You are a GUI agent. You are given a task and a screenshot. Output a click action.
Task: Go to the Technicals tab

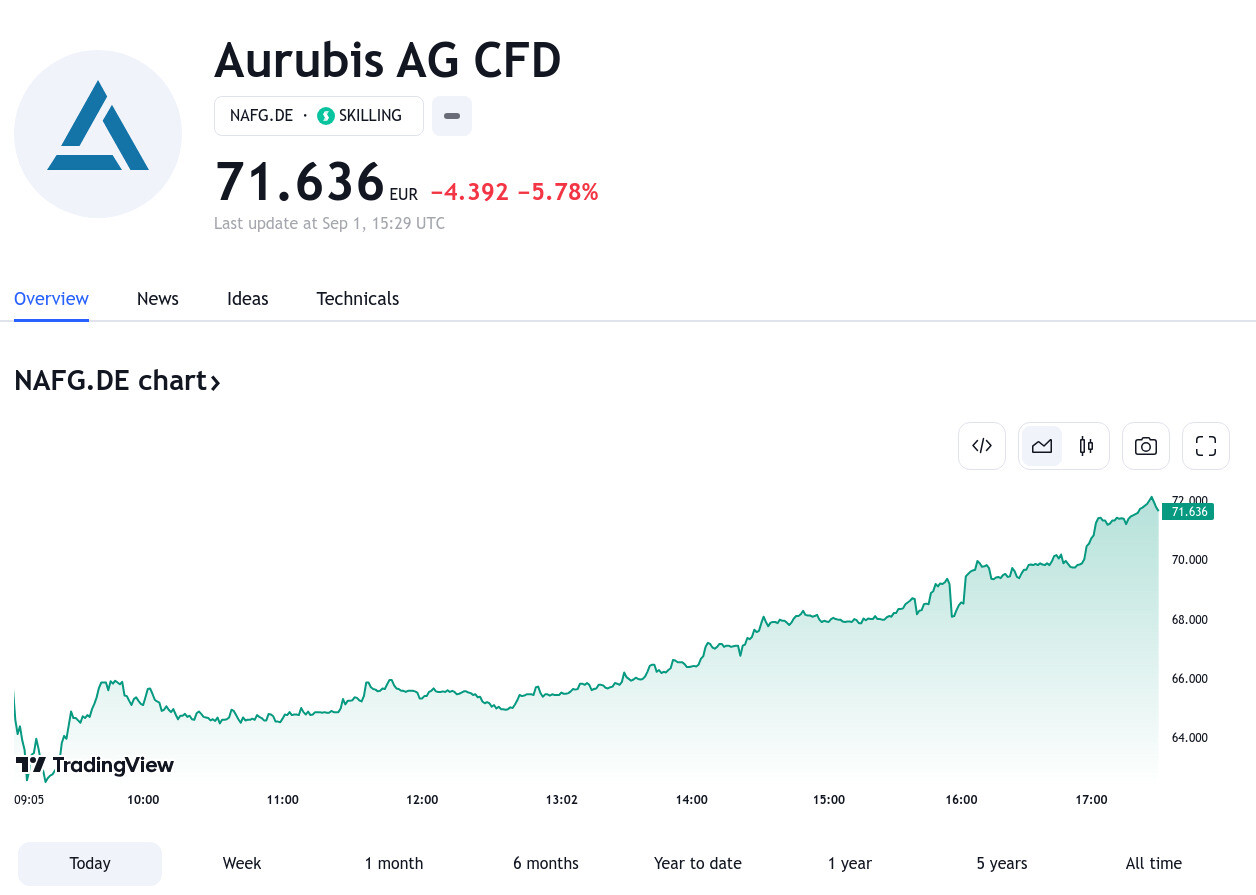[358, 299]
